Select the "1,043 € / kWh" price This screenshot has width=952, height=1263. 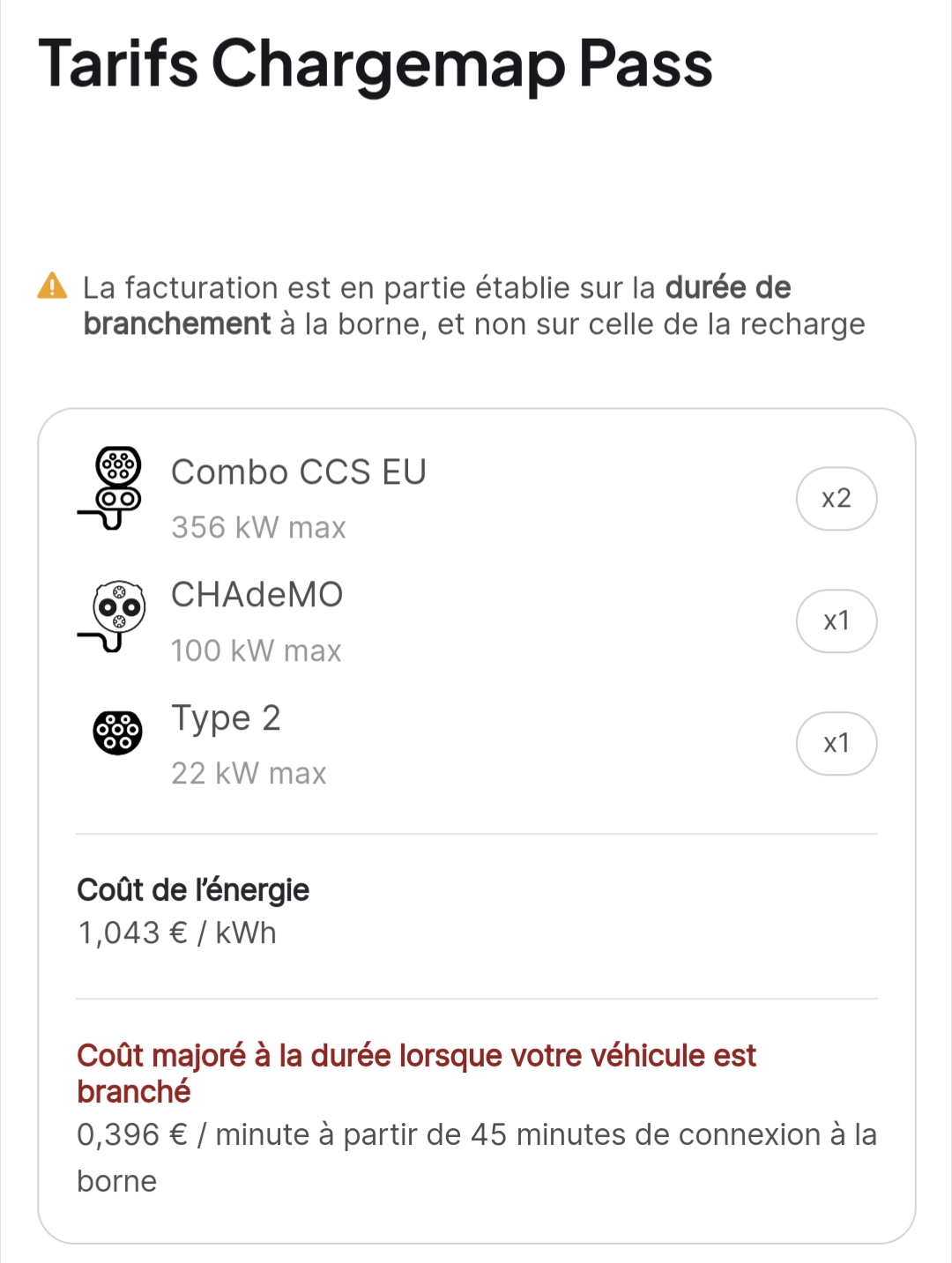pos(177,933)
